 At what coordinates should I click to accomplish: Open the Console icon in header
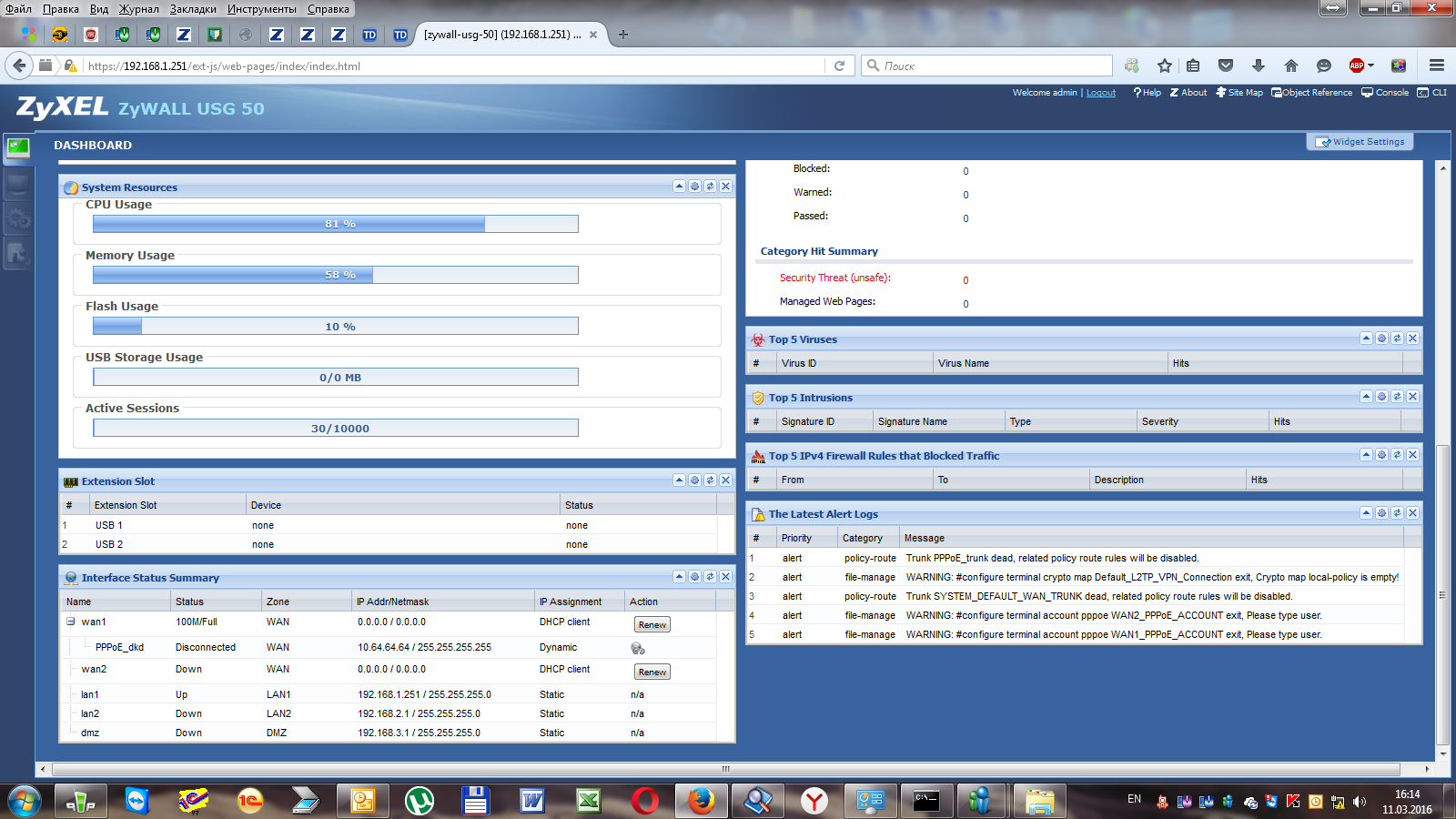tap(1385, 93)
